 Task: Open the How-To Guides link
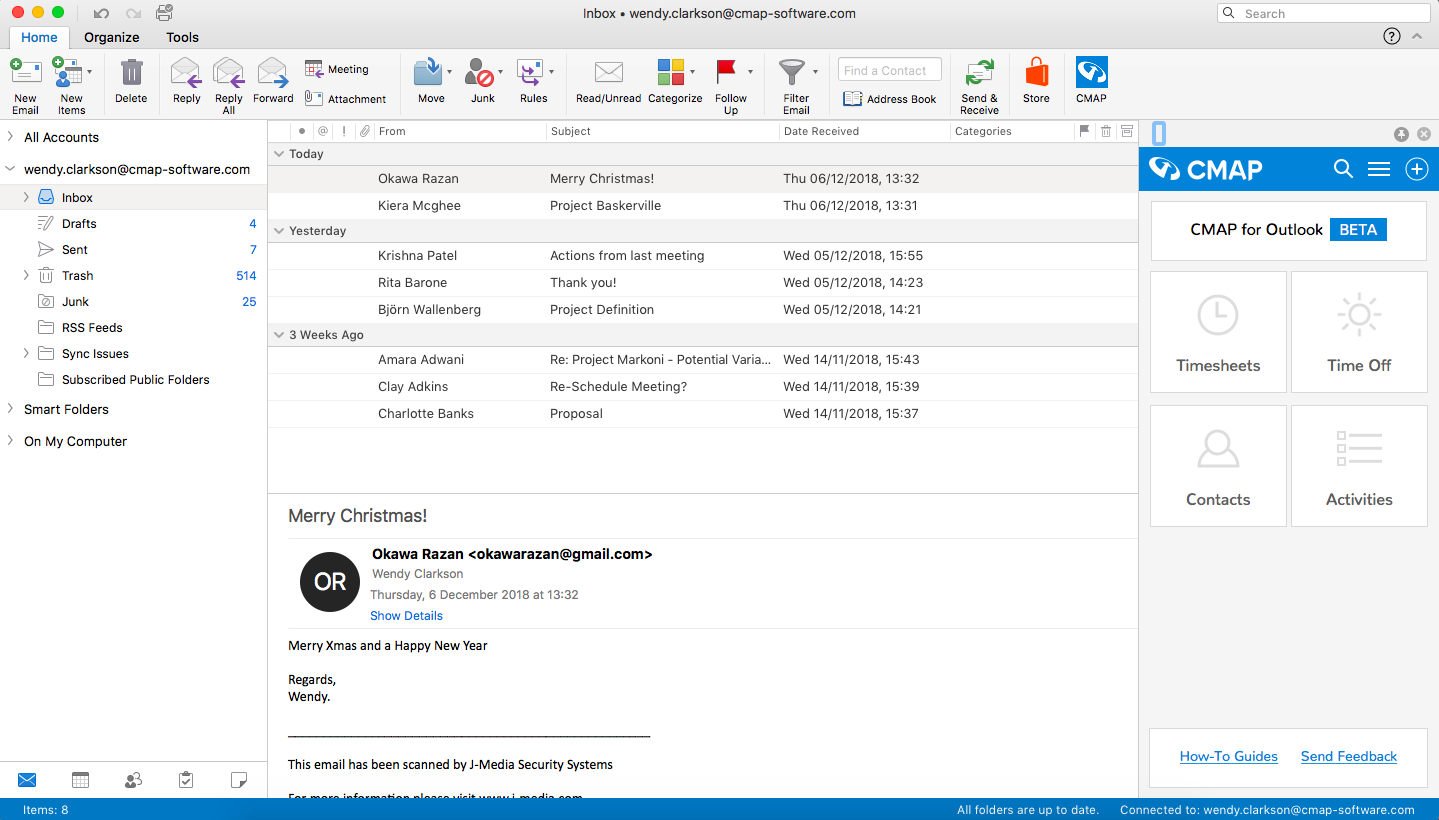1229,756
